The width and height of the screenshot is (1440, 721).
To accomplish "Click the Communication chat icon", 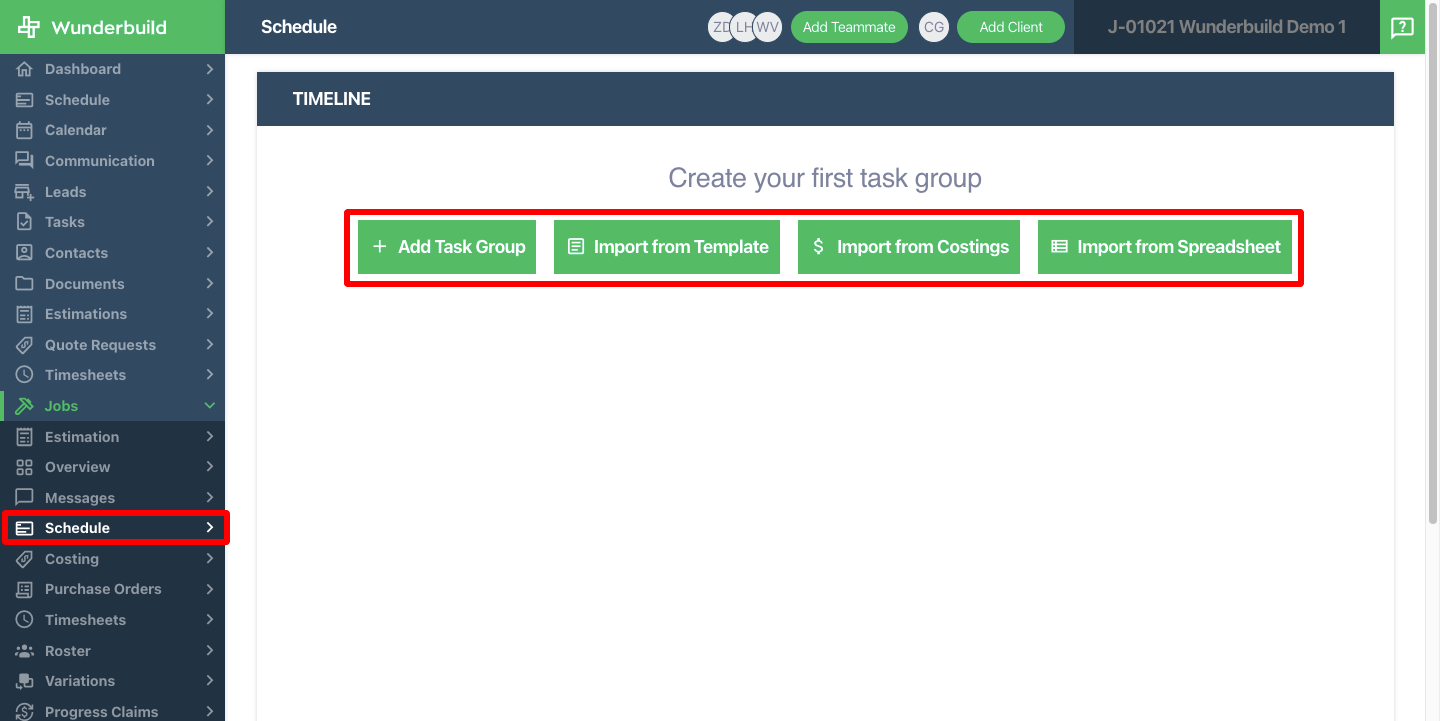I will click(25, 161).
